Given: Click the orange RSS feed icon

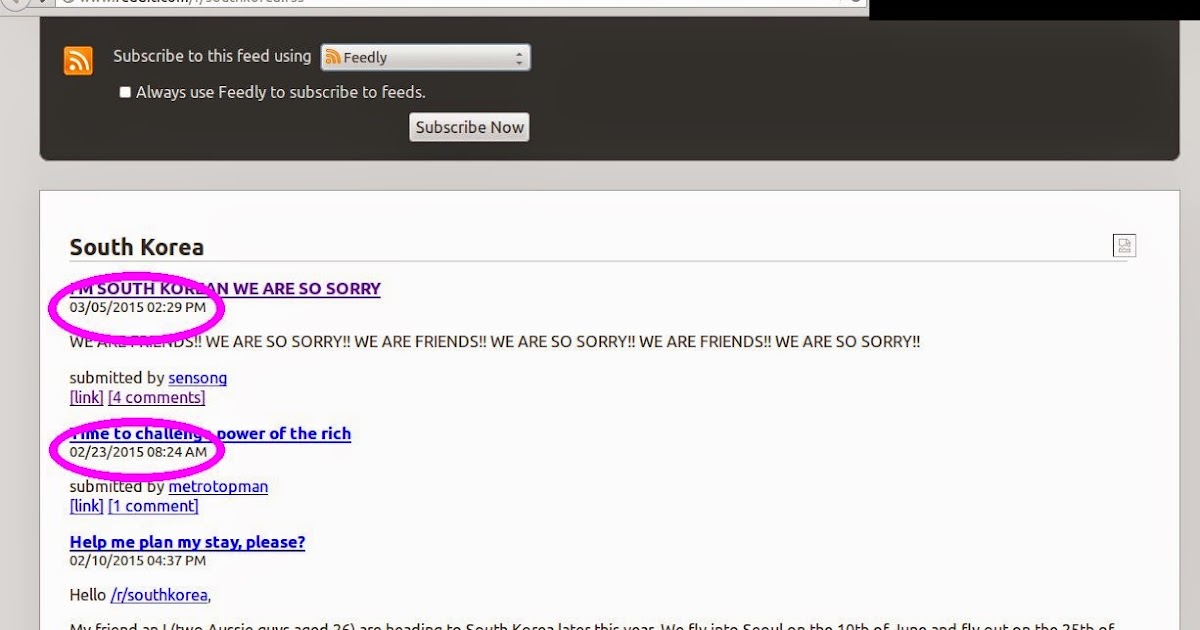Looking at the screenshot, I should (x=78, y=60).
